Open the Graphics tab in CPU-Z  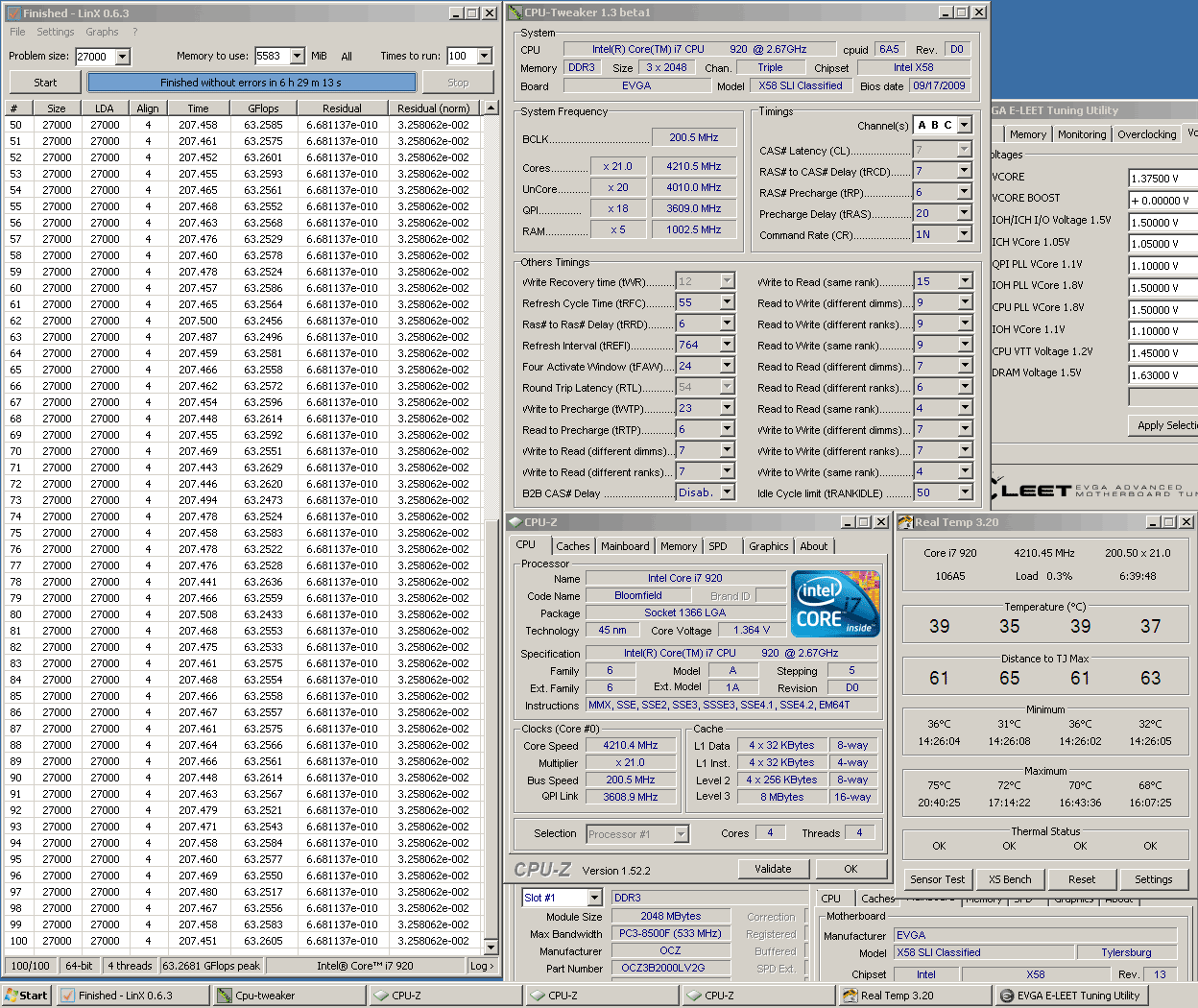coord(769,546)
